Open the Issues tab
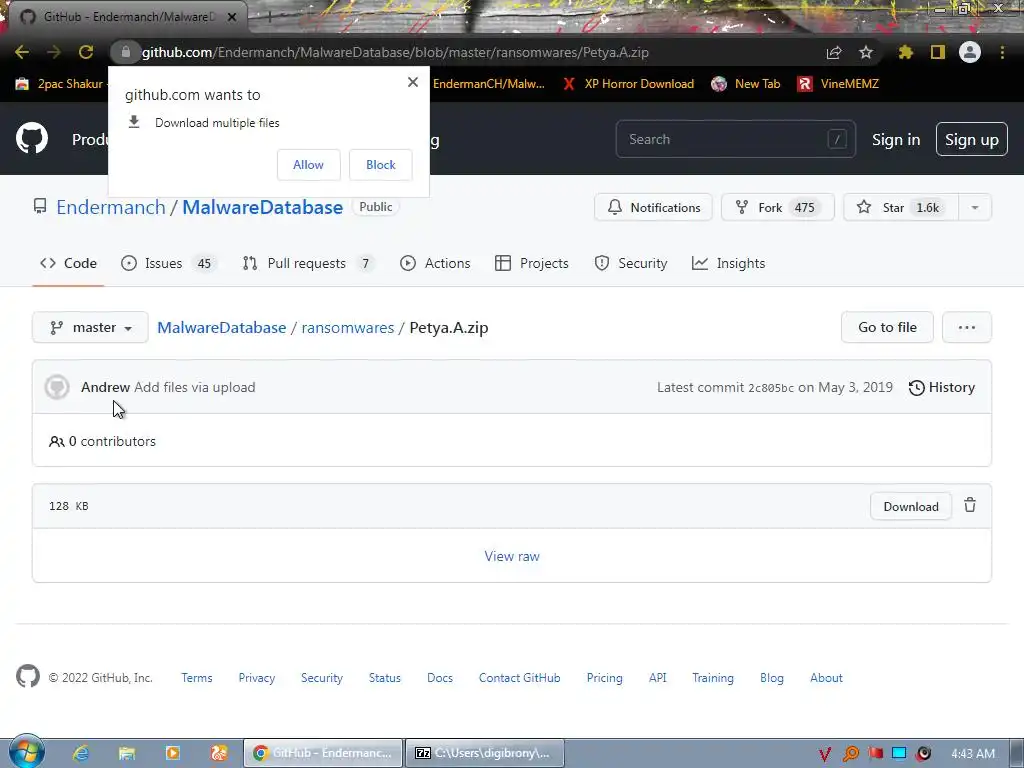 coord(168,263)
